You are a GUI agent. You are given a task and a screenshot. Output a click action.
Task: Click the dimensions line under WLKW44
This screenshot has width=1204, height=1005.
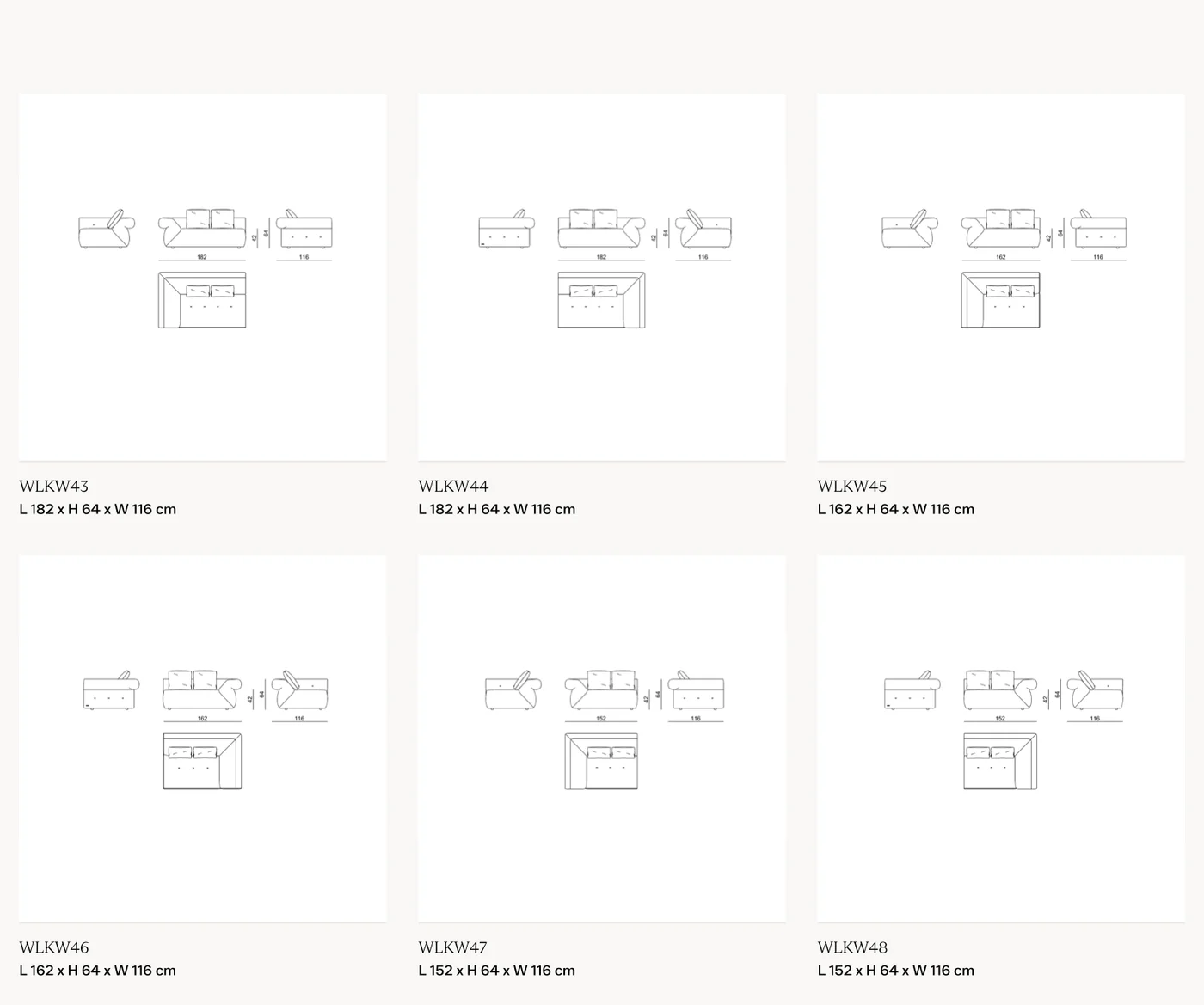pyautogui.click(x=497, y=509)
